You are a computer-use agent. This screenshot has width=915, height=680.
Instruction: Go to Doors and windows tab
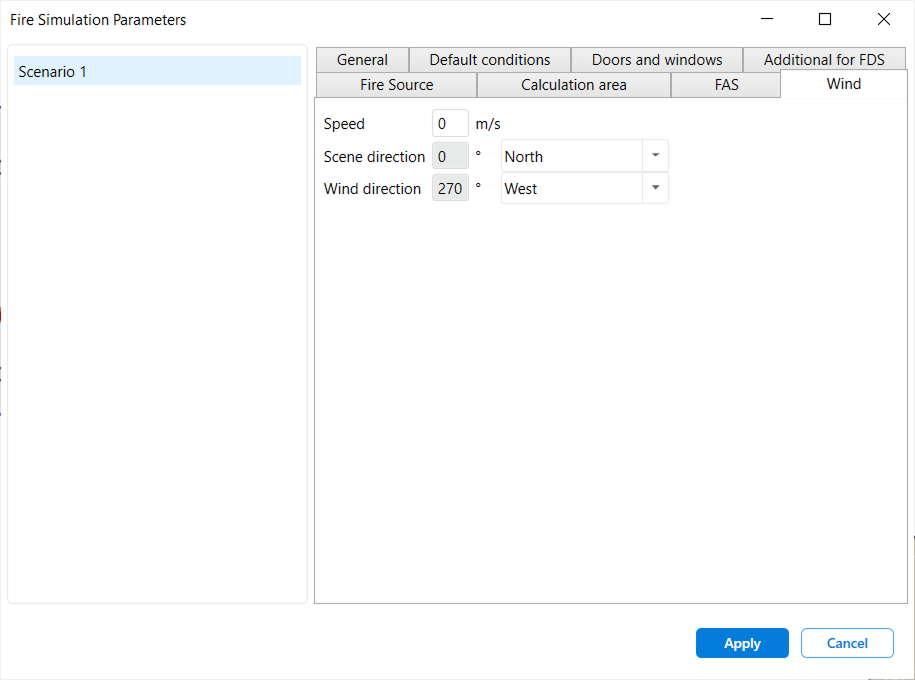tap(657, 60)
